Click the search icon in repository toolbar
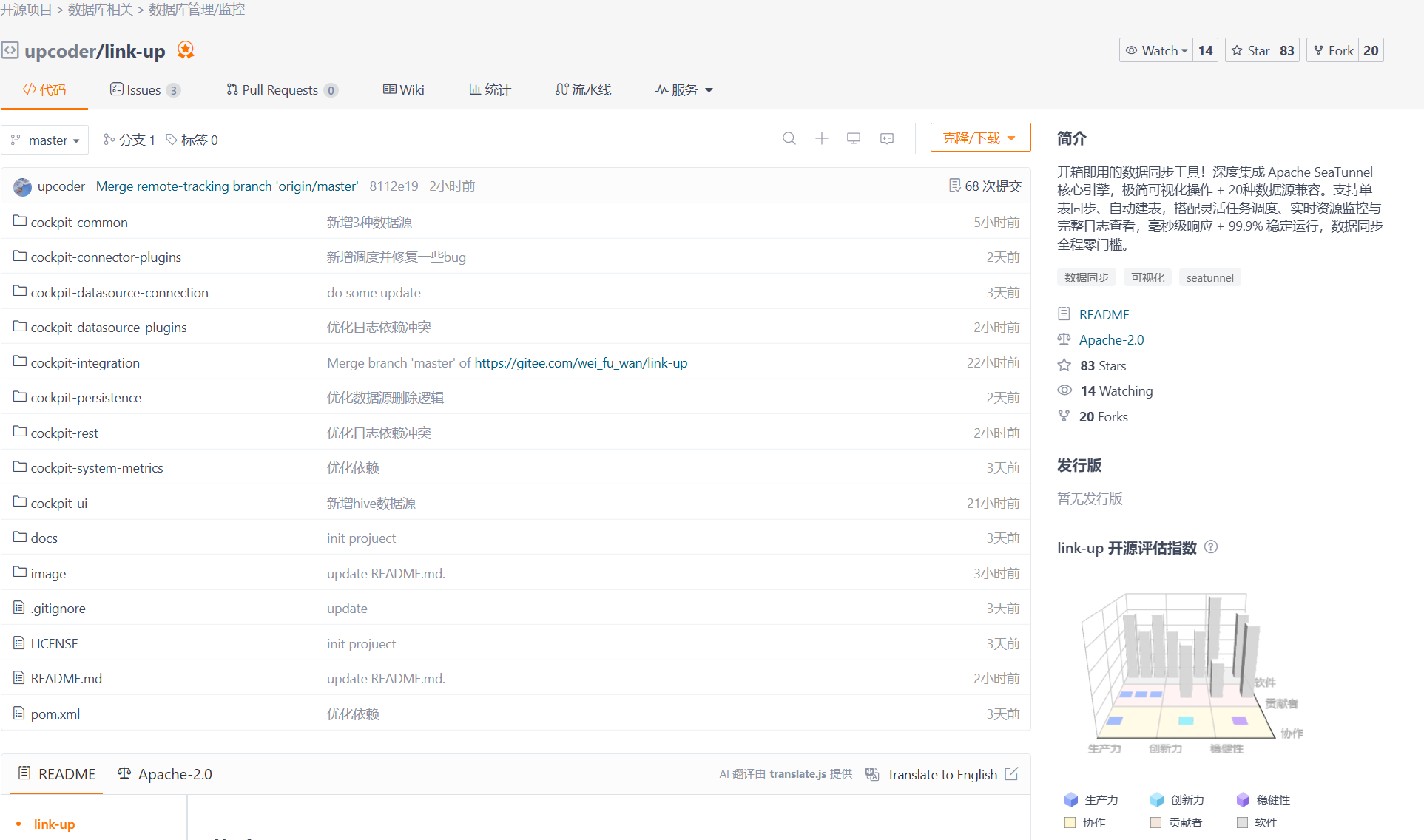This screenshot has height=840, width=1424. 789,138
